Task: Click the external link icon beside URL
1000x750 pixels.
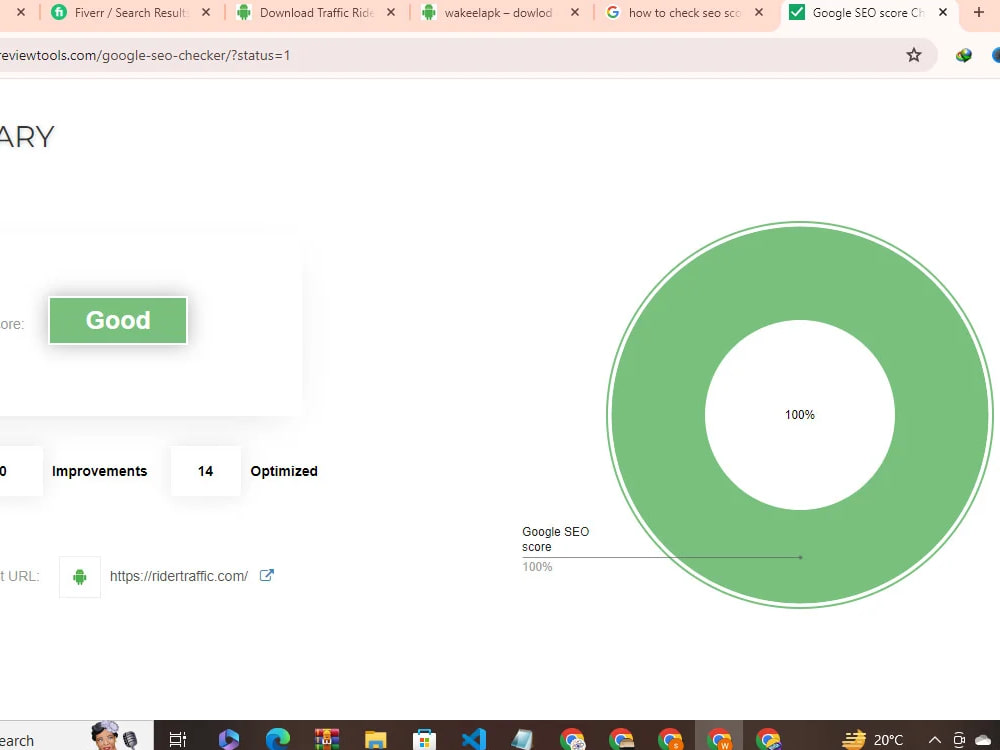Action: (x=267, y=575)
